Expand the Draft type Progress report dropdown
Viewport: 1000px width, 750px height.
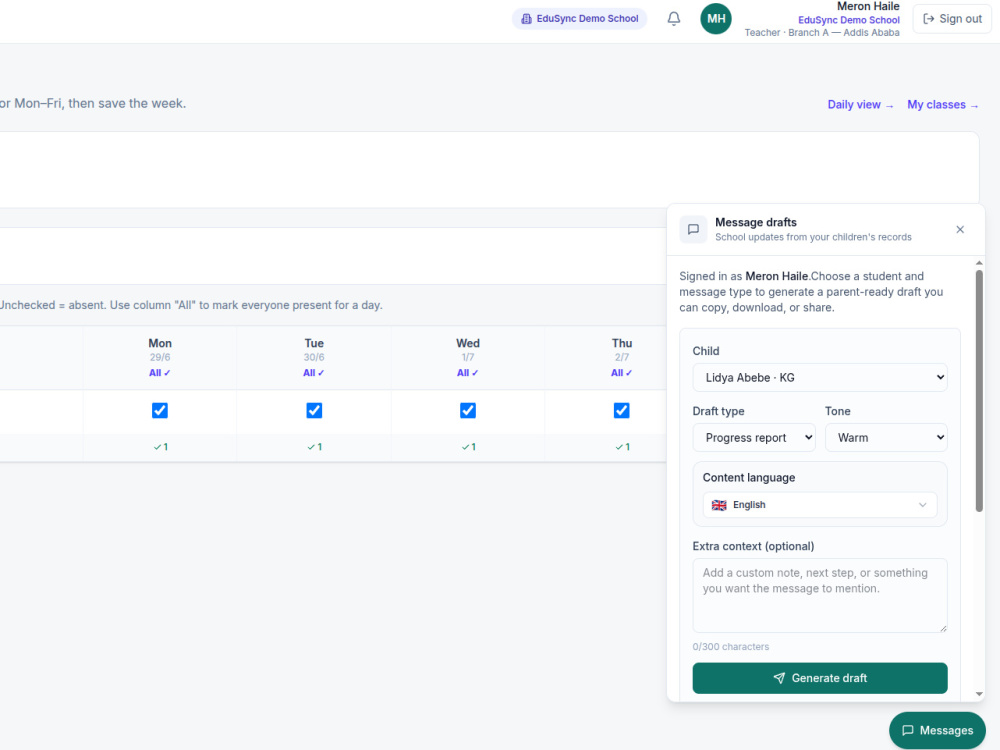click(x=754, y=438)
